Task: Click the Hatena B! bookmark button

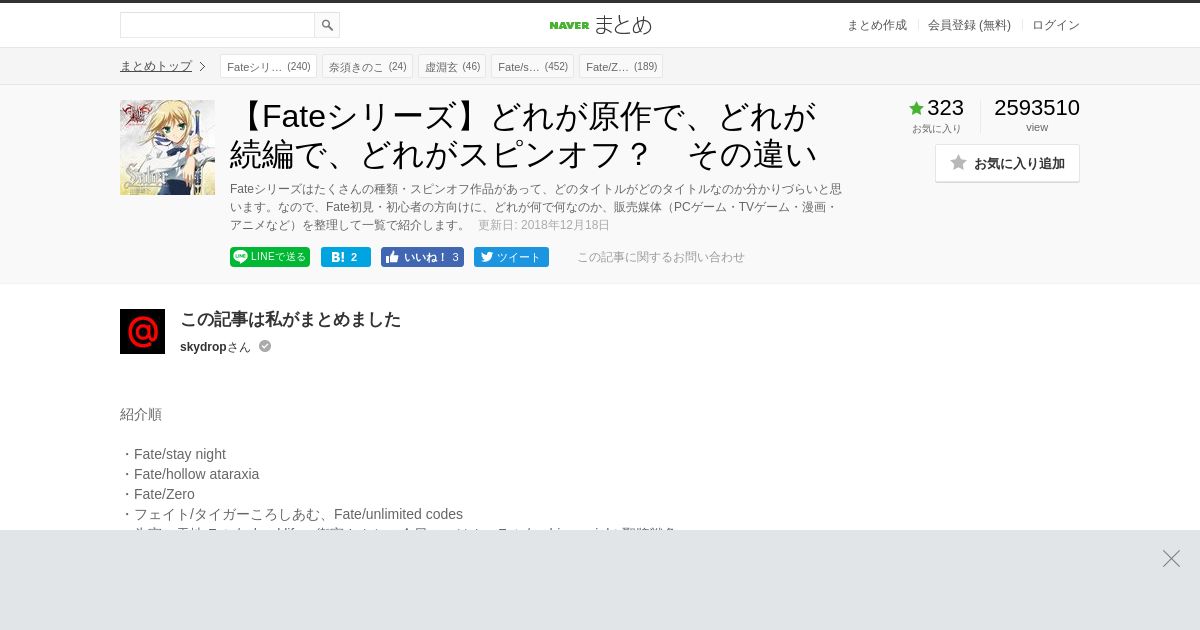Action: pos(346,257)
